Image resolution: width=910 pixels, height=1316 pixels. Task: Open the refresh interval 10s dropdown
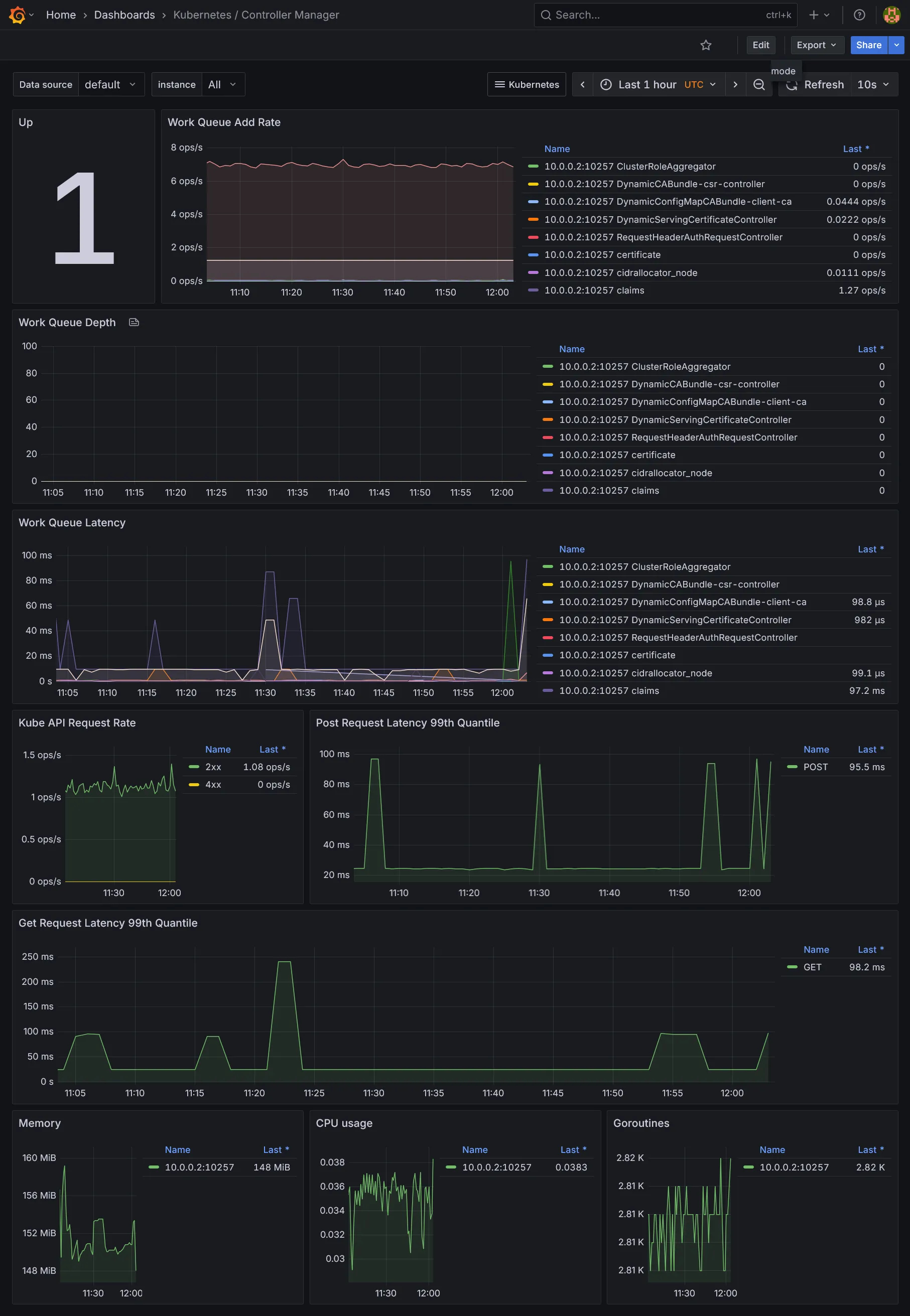(x=872, y=84)
